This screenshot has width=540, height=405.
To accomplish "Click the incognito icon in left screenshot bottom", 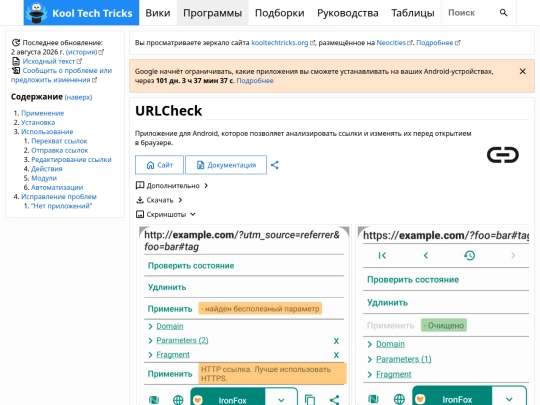I will coord(154,399).
